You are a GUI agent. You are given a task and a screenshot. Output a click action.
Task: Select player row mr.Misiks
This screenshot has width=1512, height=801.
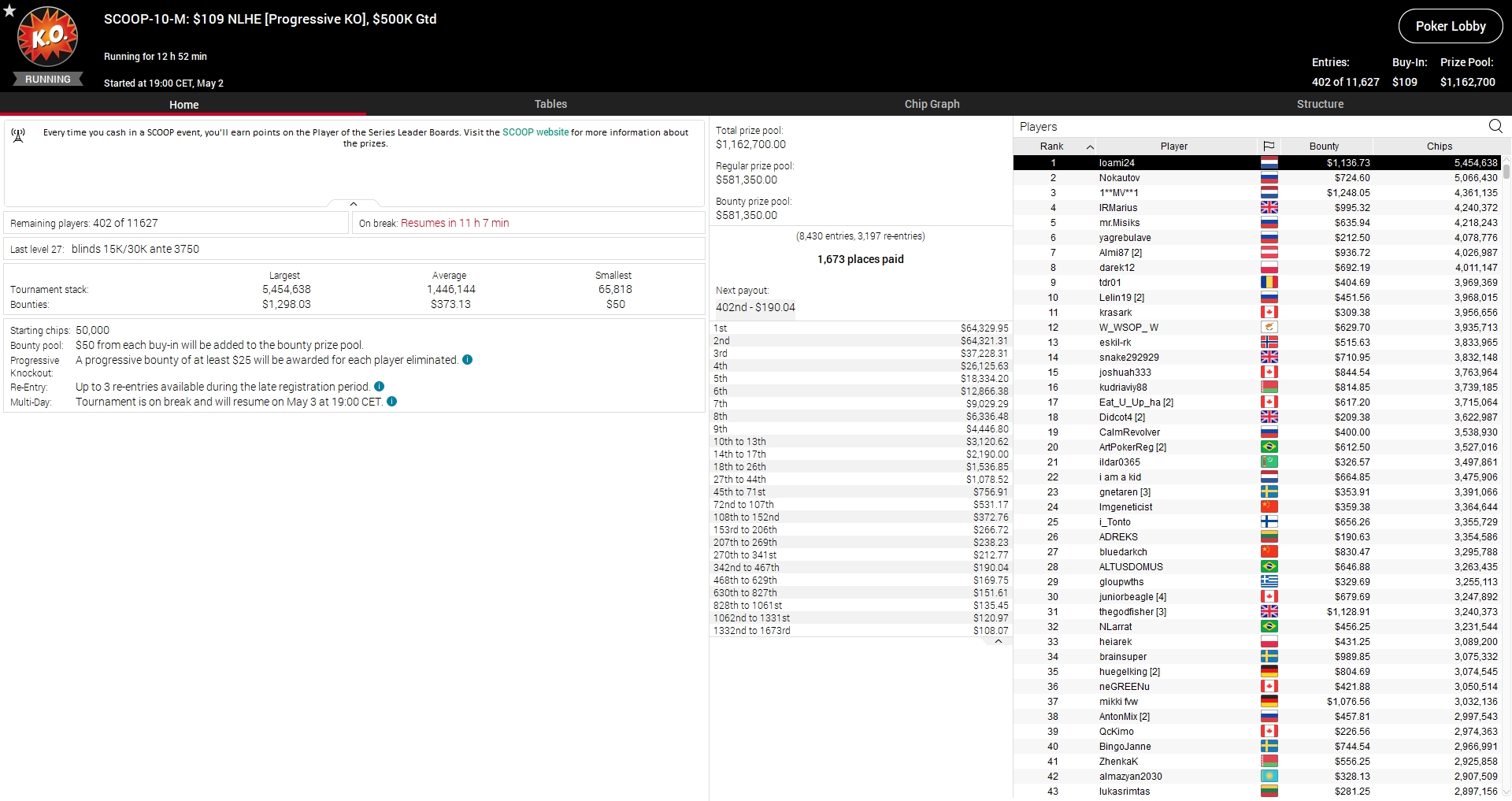tap(1258, 223)
